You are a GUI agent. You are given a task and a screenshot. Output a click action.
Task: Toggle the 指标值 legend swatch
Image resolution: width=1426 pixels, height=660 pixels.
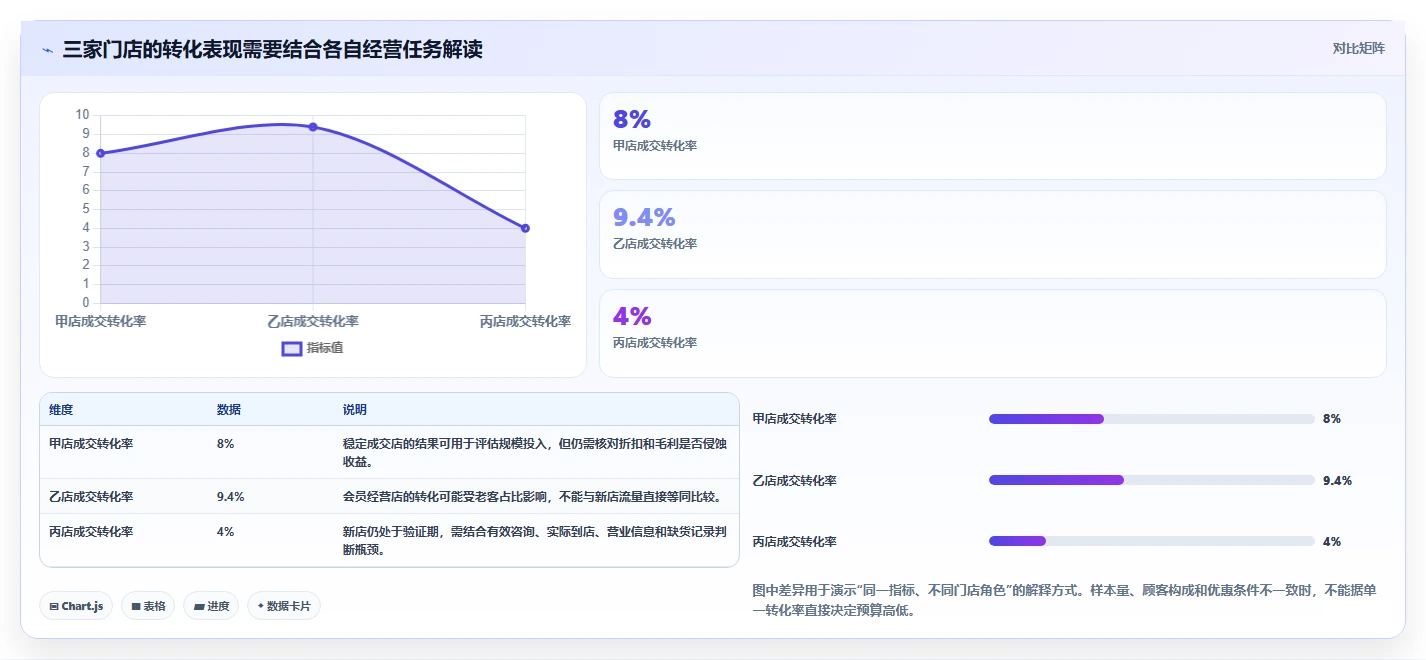292,348
